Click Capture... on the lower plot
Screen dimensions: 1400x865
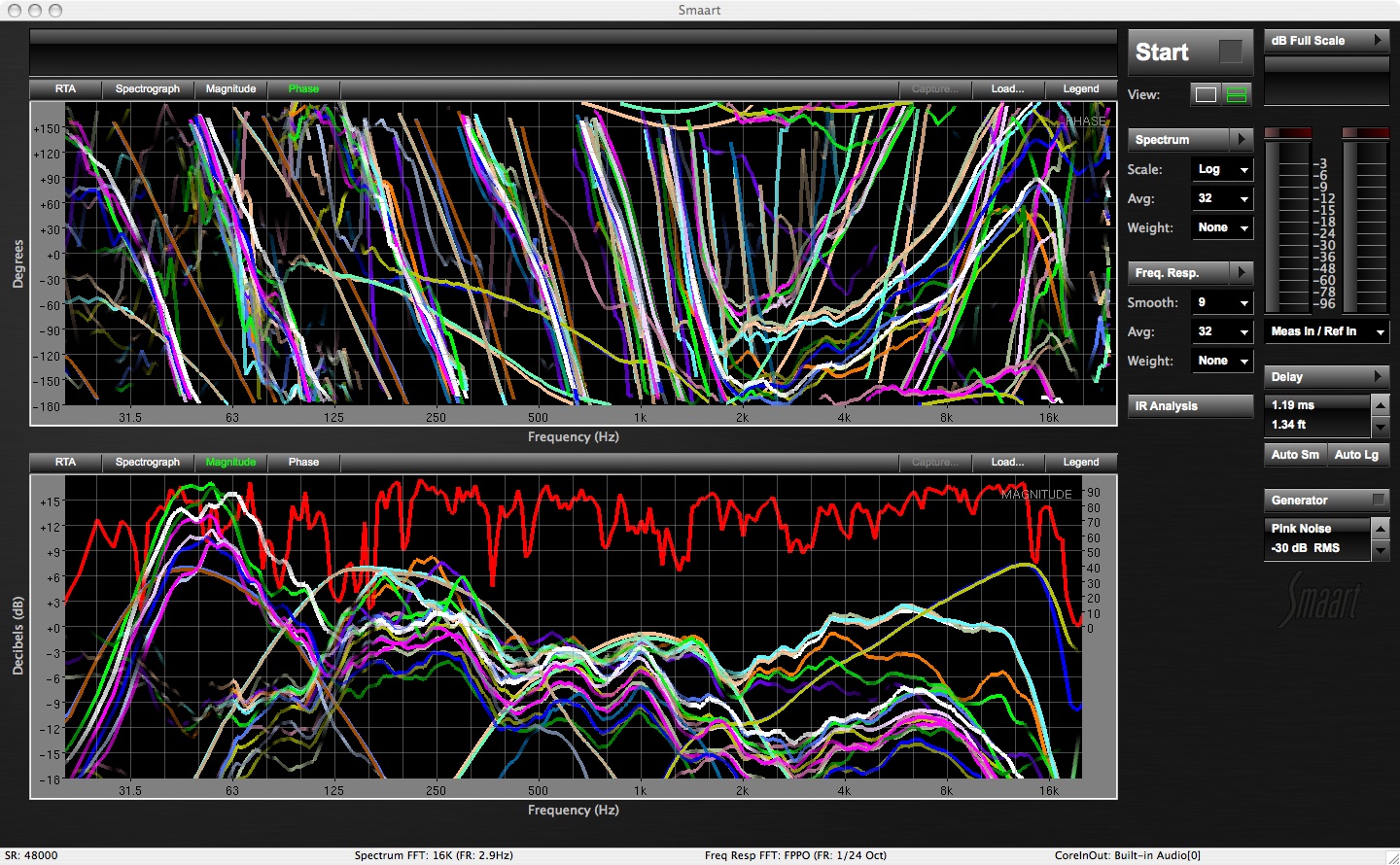coord(934,462)
